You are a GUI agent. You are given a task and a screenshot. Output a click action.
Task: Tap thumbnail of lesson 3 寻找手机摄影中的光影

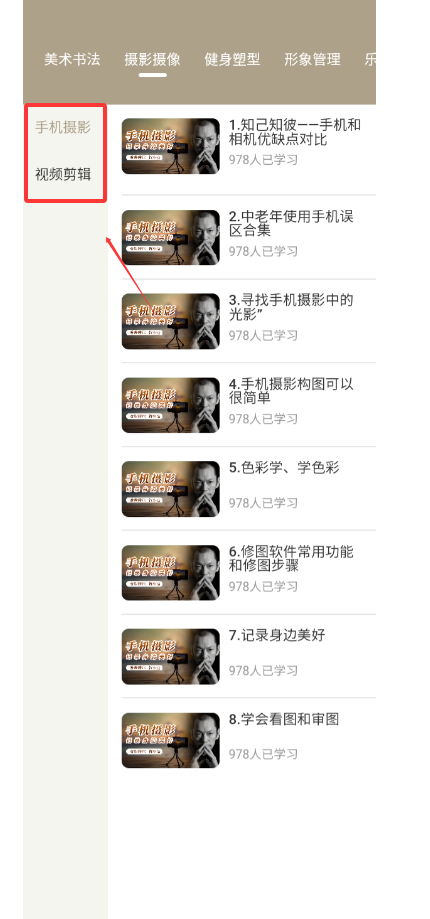(170, 321)
